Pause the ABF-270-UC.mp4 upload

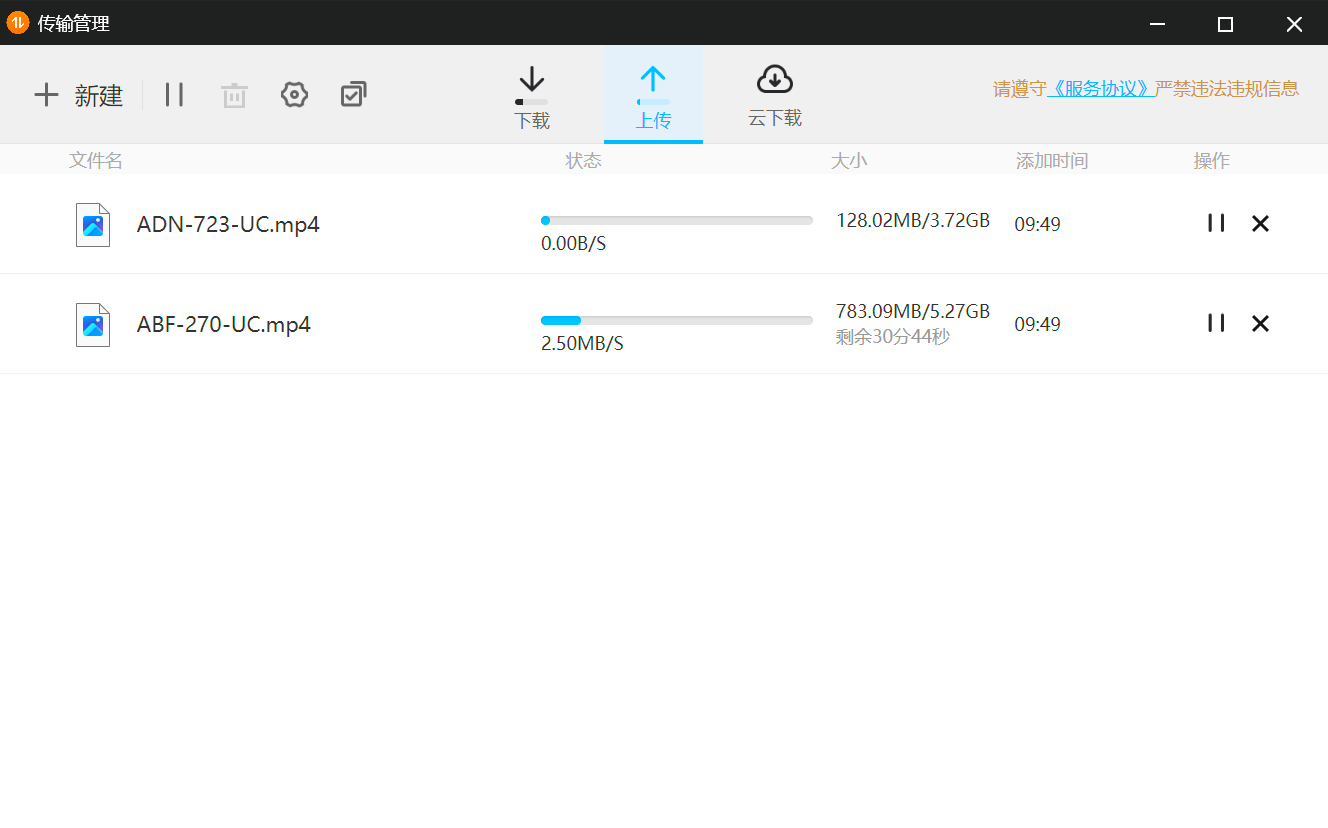[x=1216, y=323]
